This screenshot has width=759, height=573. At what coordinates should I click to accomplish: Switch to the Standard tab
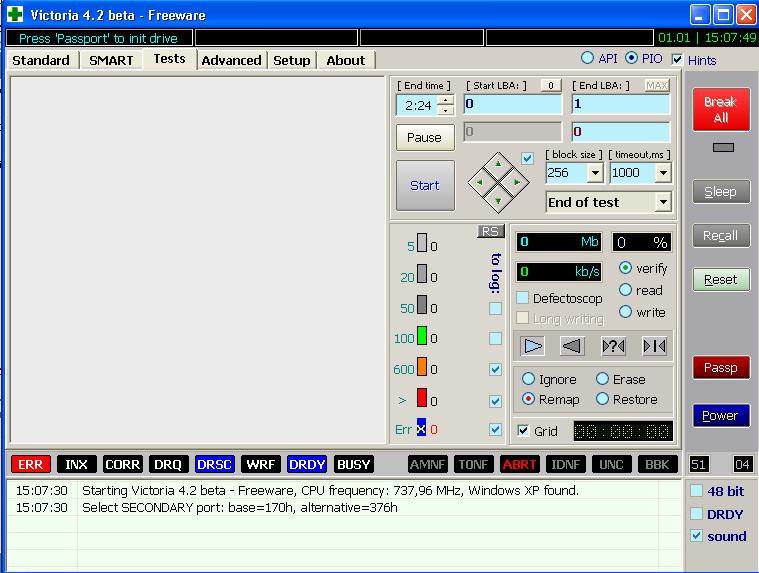point(41,60)
